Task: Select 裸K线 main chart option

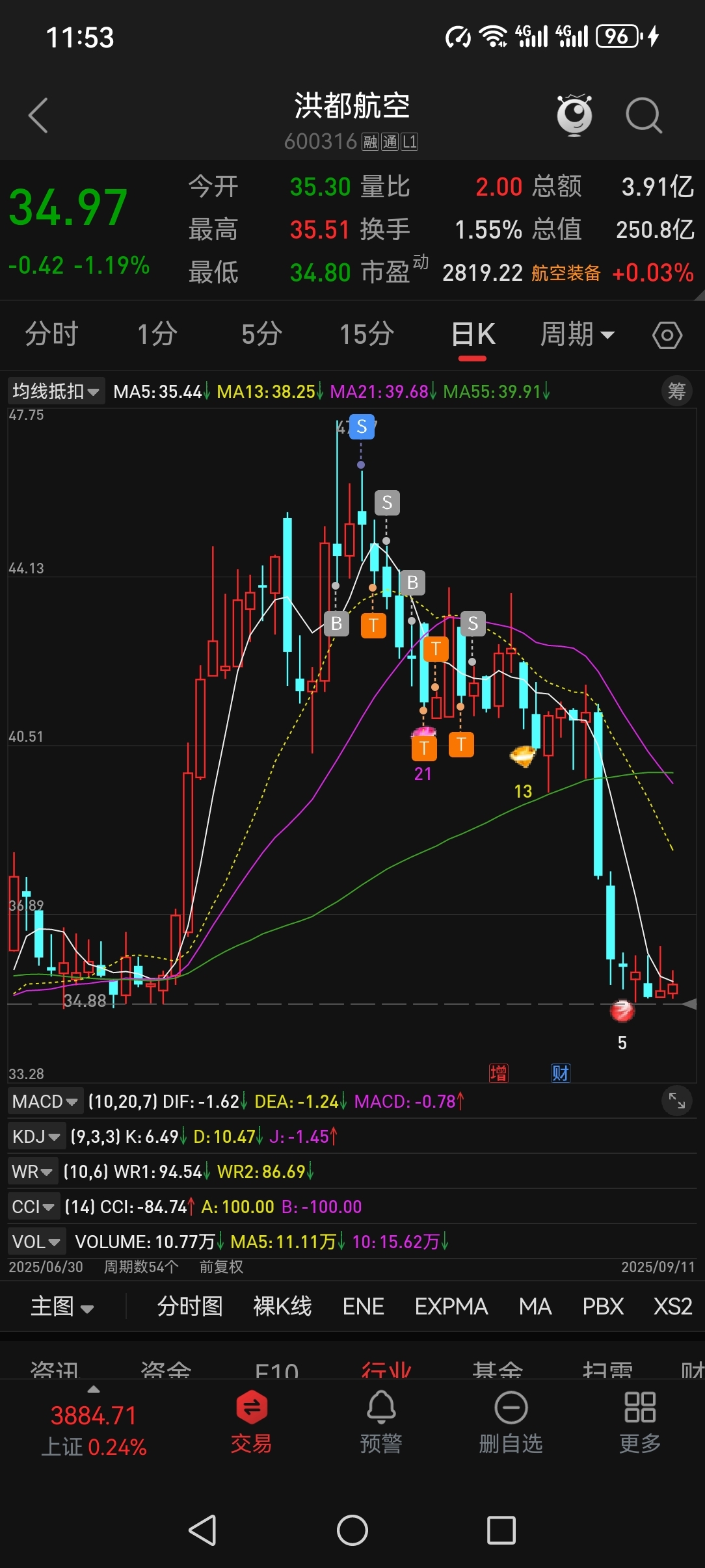Action: point(282,1306)
